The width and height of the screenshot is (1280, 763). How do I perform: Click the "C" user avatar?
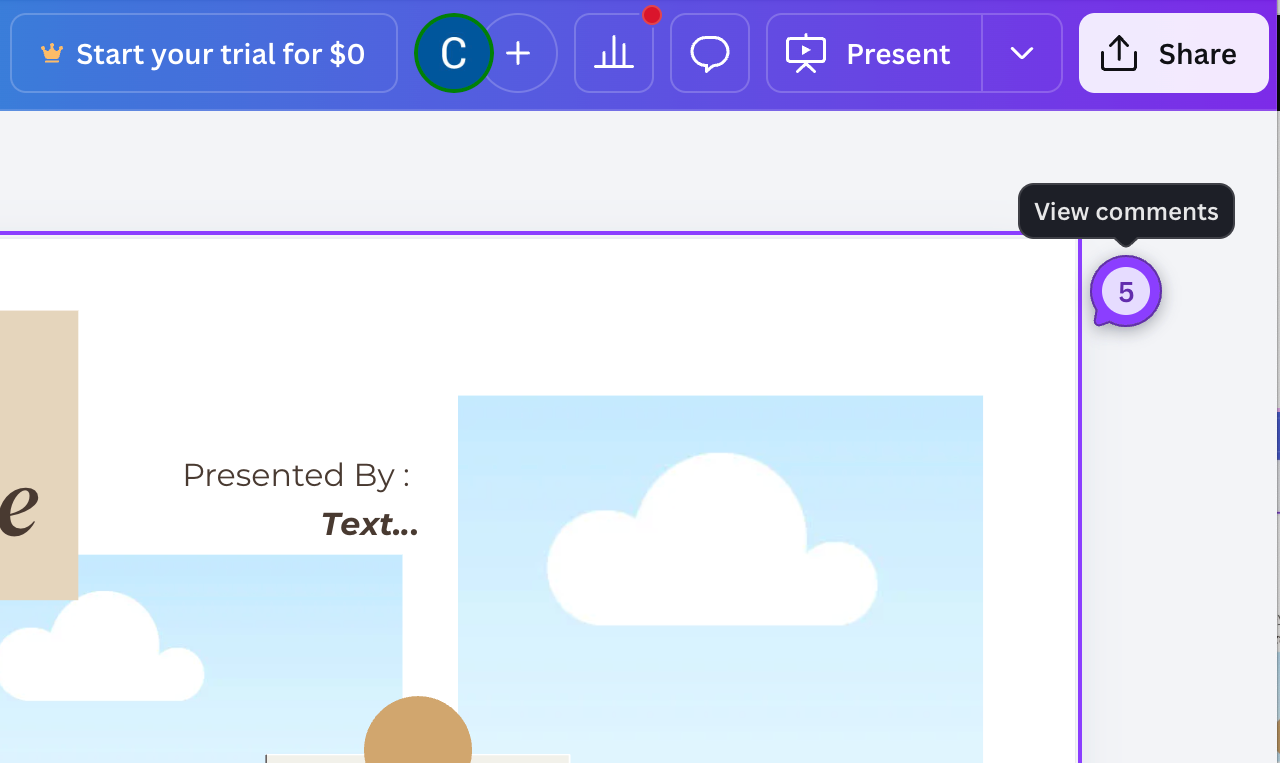click(453, 54)
